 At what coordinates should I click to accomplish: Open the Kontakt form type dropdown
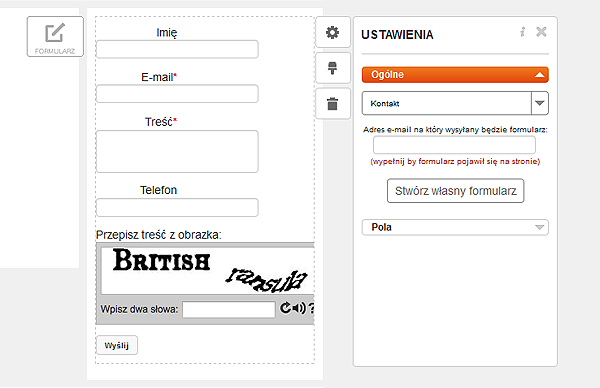click(x=455, y=103)
